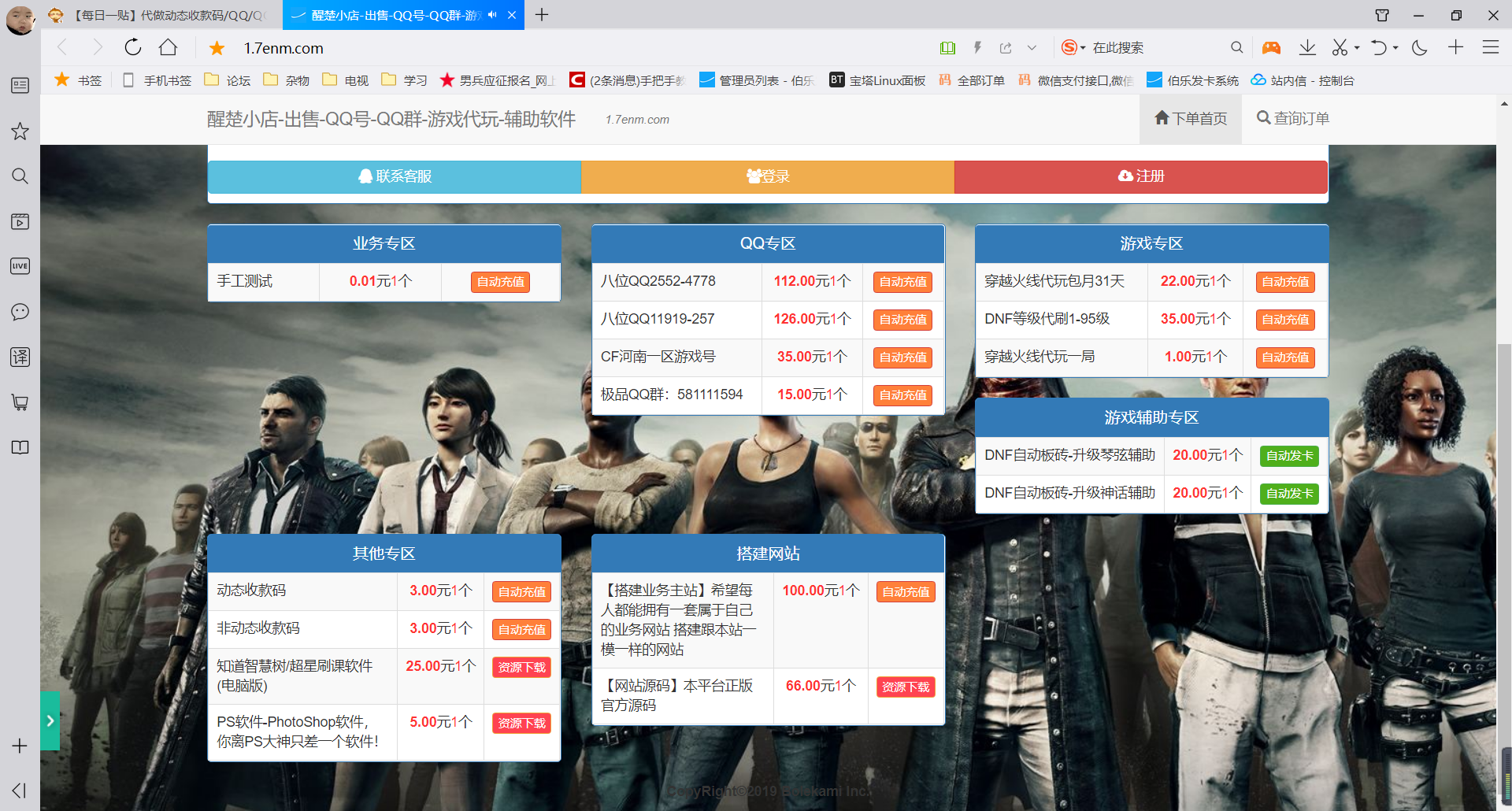The width and height of the screenshot is (1512, 811).
Task: Click the scissors screenshot tool
Action: point(1340,47)
